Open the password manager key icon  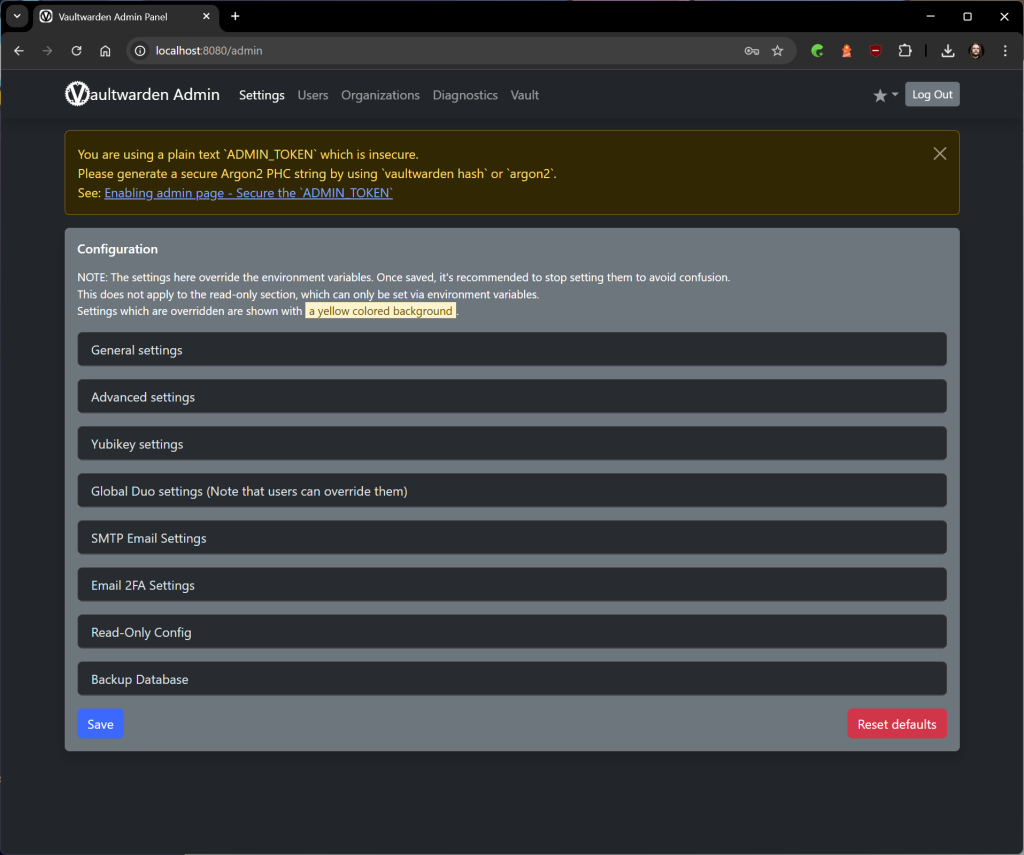click(x=751, y=51)
